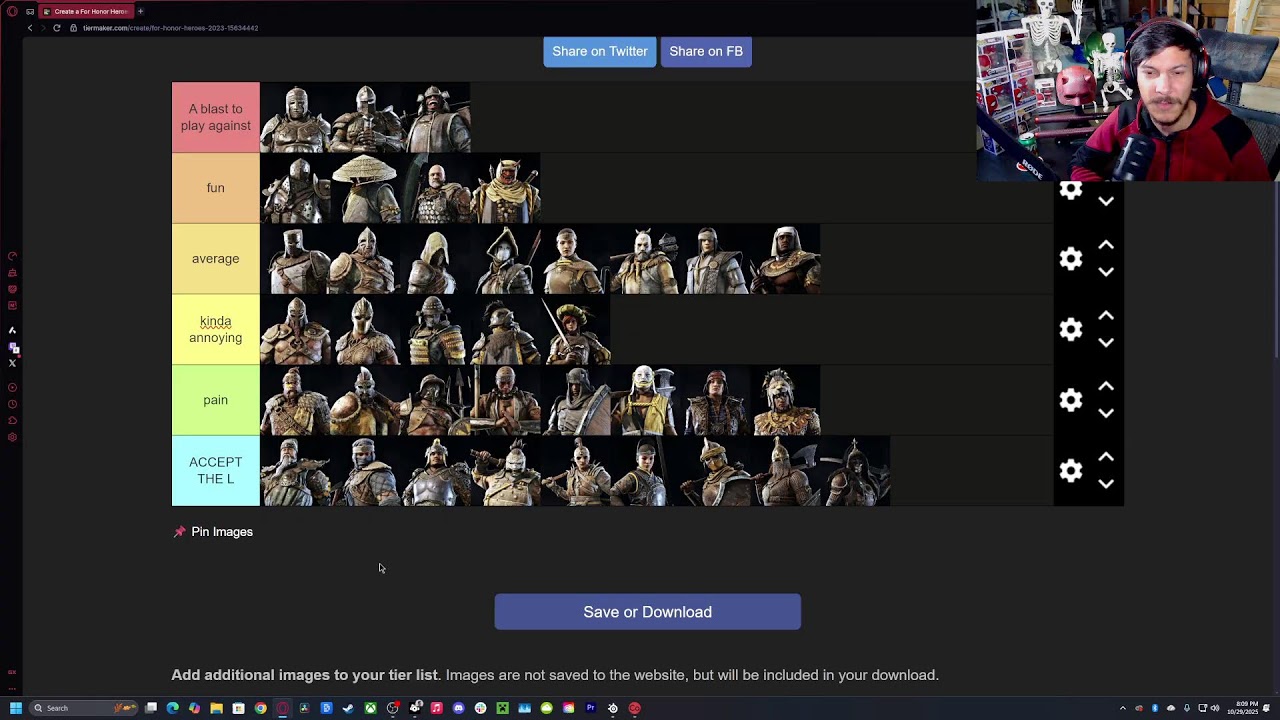1280x720 pixels.
Task: Open sidebar settings gear in Opera
Action: [12, 437]
